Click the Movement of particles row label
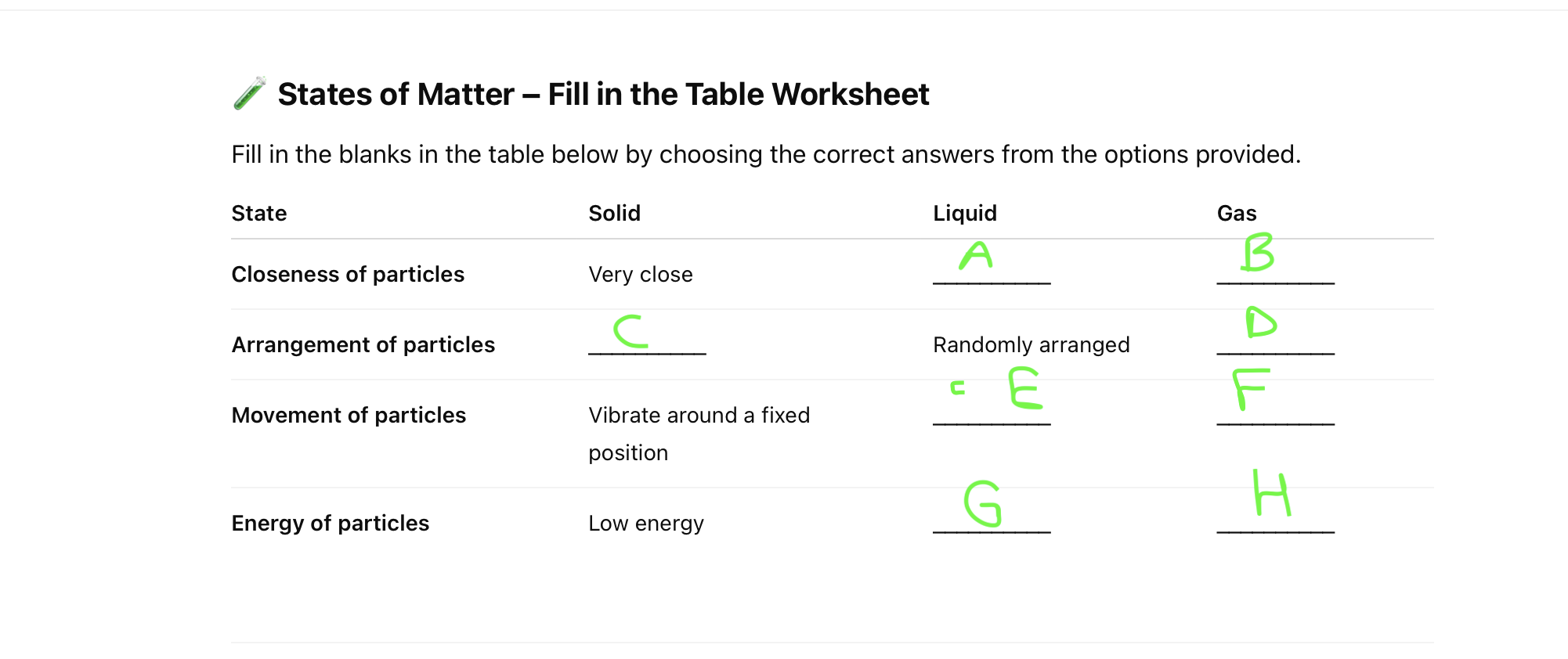The width and height of the screenshot is (1568, 659). click(x=349, y=415)
